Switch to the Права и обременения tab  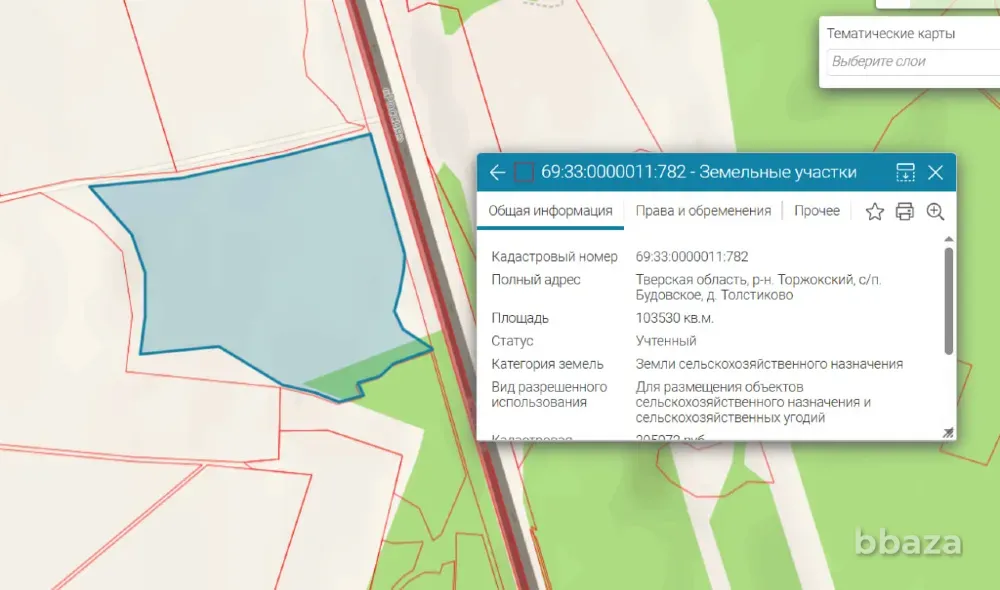703,210
